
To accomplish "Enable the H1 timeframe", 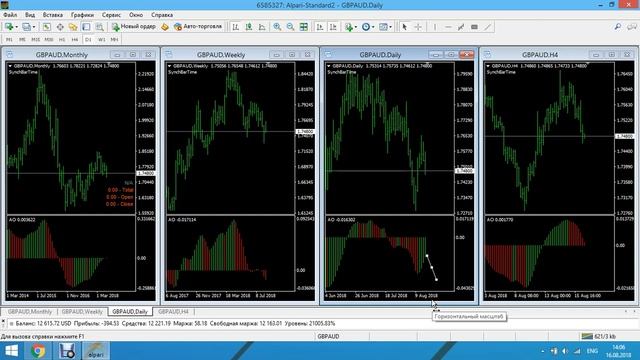I will coord(62,40).
